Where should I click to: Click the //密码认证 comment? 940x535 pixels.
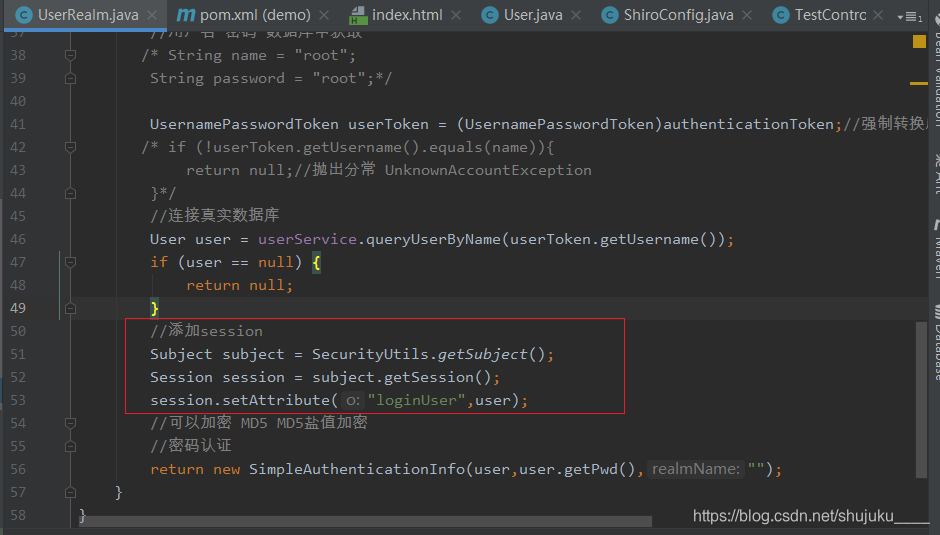point(191,446)
